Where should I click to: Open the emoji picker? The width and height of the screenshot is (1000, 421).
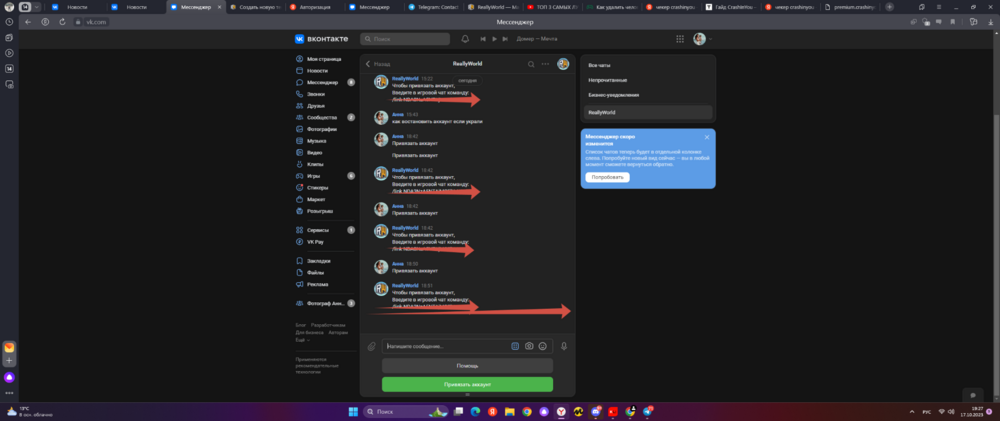[x=543, y=346]
